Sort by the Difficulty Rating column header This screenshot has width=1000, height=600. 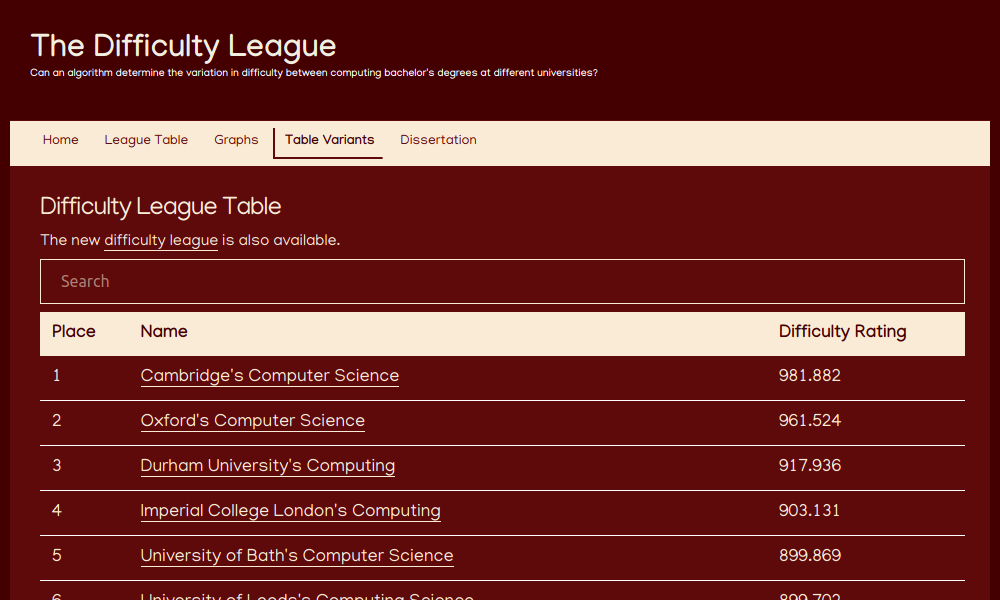842,332
